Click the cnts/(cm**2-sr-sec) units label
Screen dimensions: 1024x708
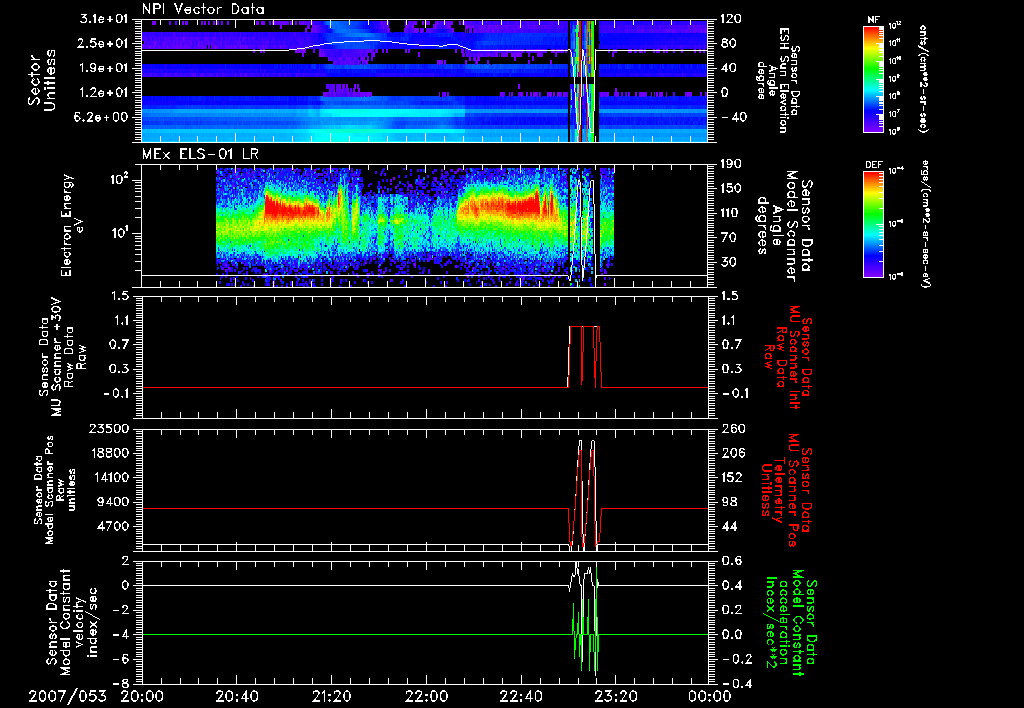pos(923,79)
